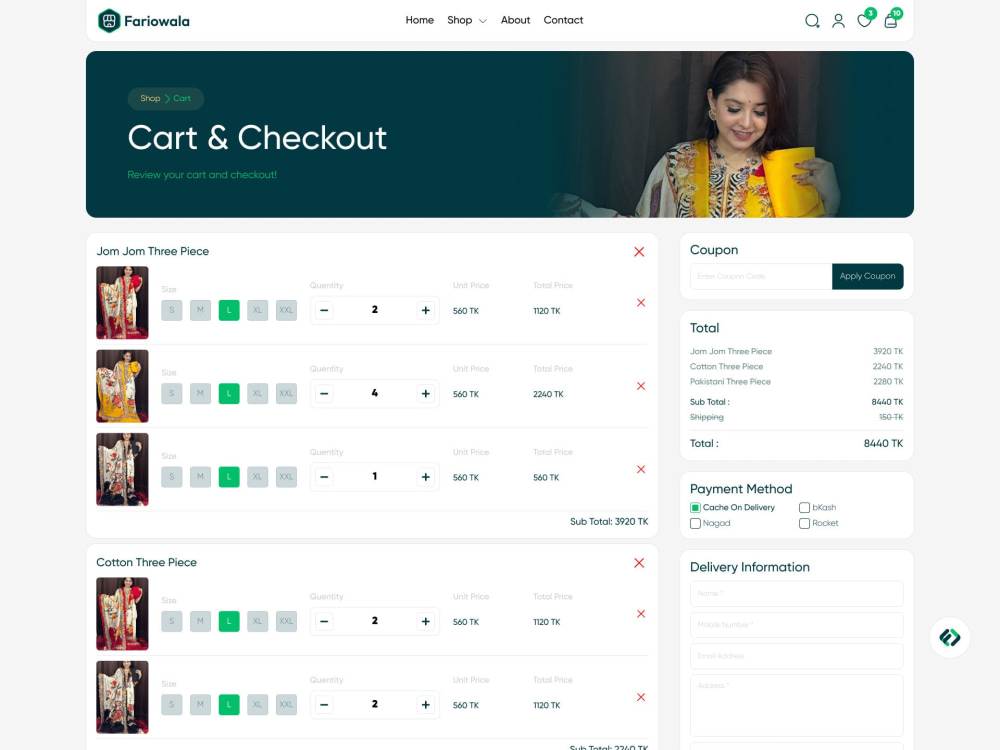
Task: Focus the Mobile Number field
Action: coord(797,625)
